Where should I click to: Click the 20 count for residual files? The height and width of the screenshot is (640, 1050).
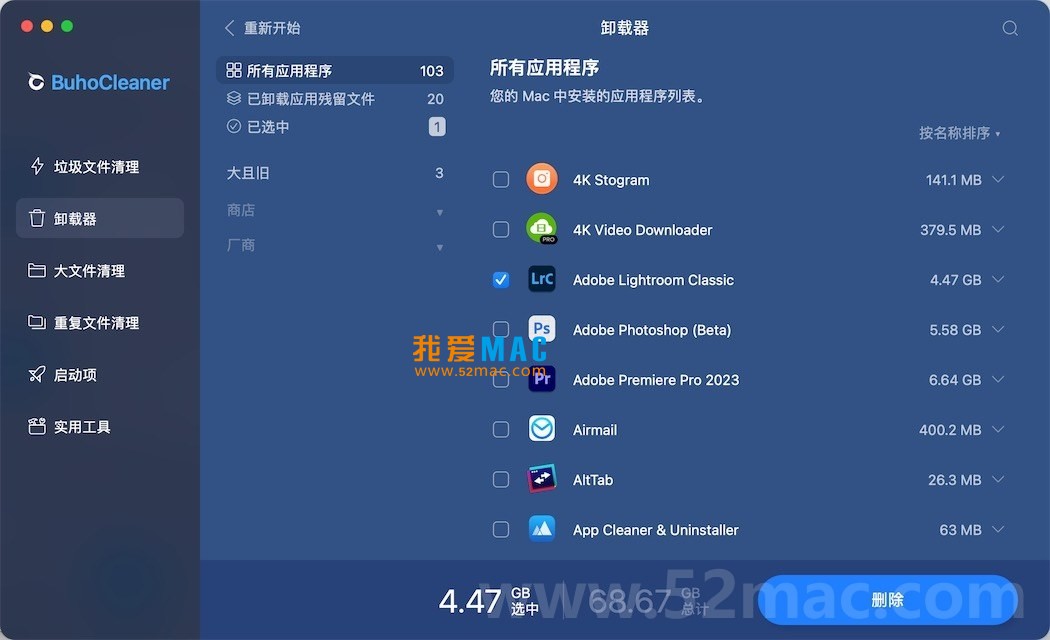[x=435, y=98]
